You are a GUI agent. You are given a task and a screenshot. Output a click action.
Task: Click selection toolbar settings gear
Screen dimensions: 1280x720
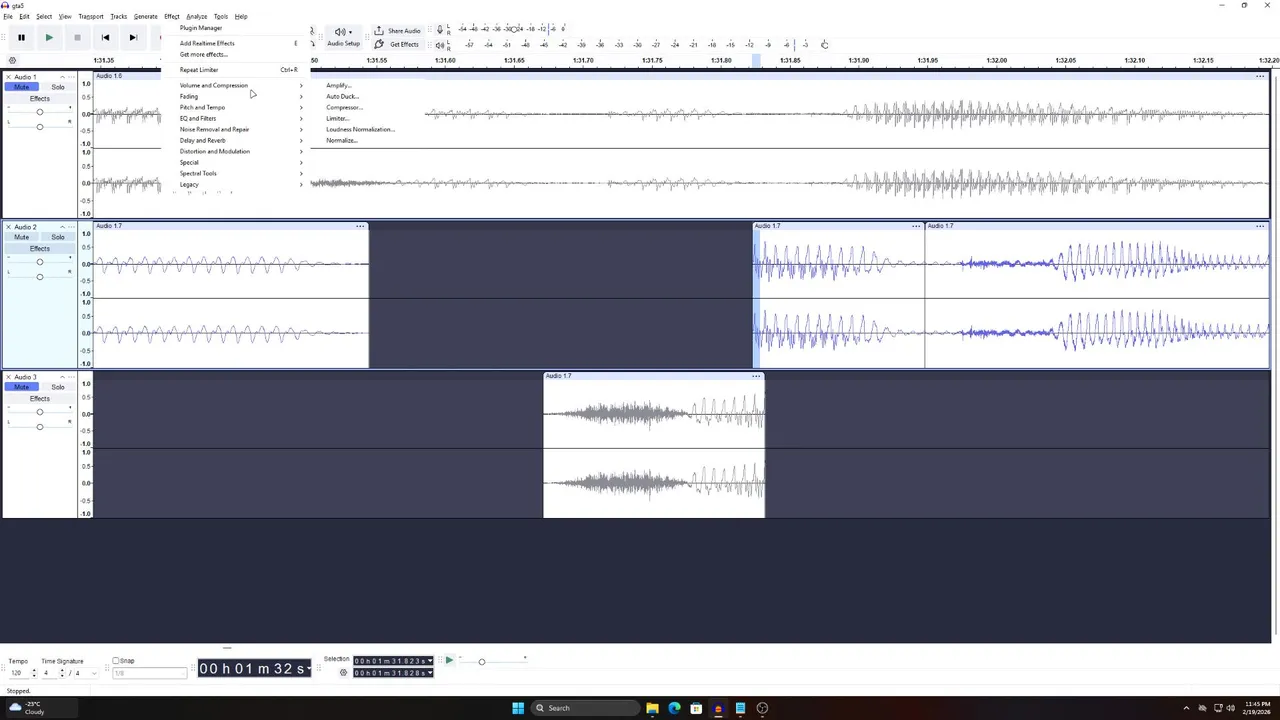[x=343, y=673]
